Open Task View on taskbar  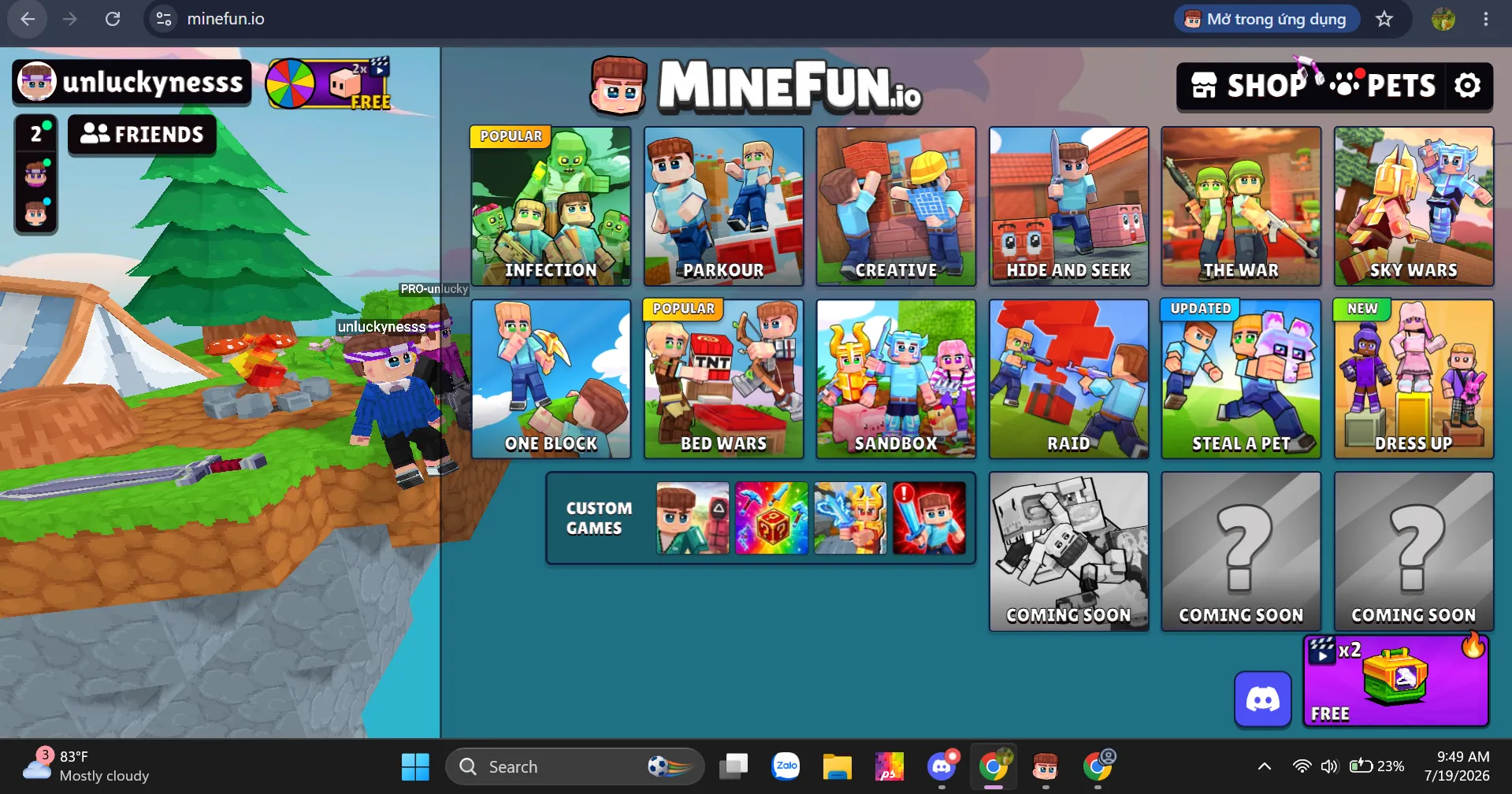tap(734, 766)
